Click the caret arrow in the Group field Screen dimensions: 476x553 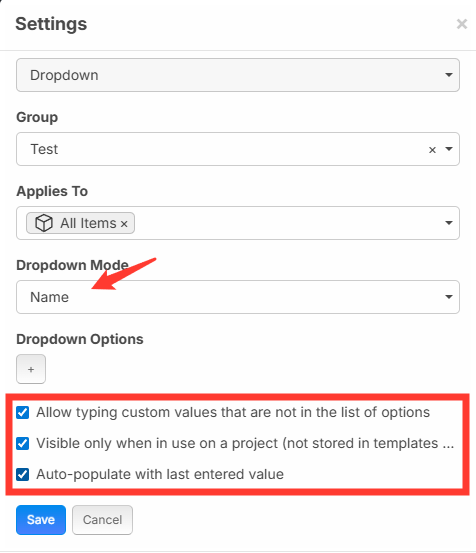[x=449, y=149]
